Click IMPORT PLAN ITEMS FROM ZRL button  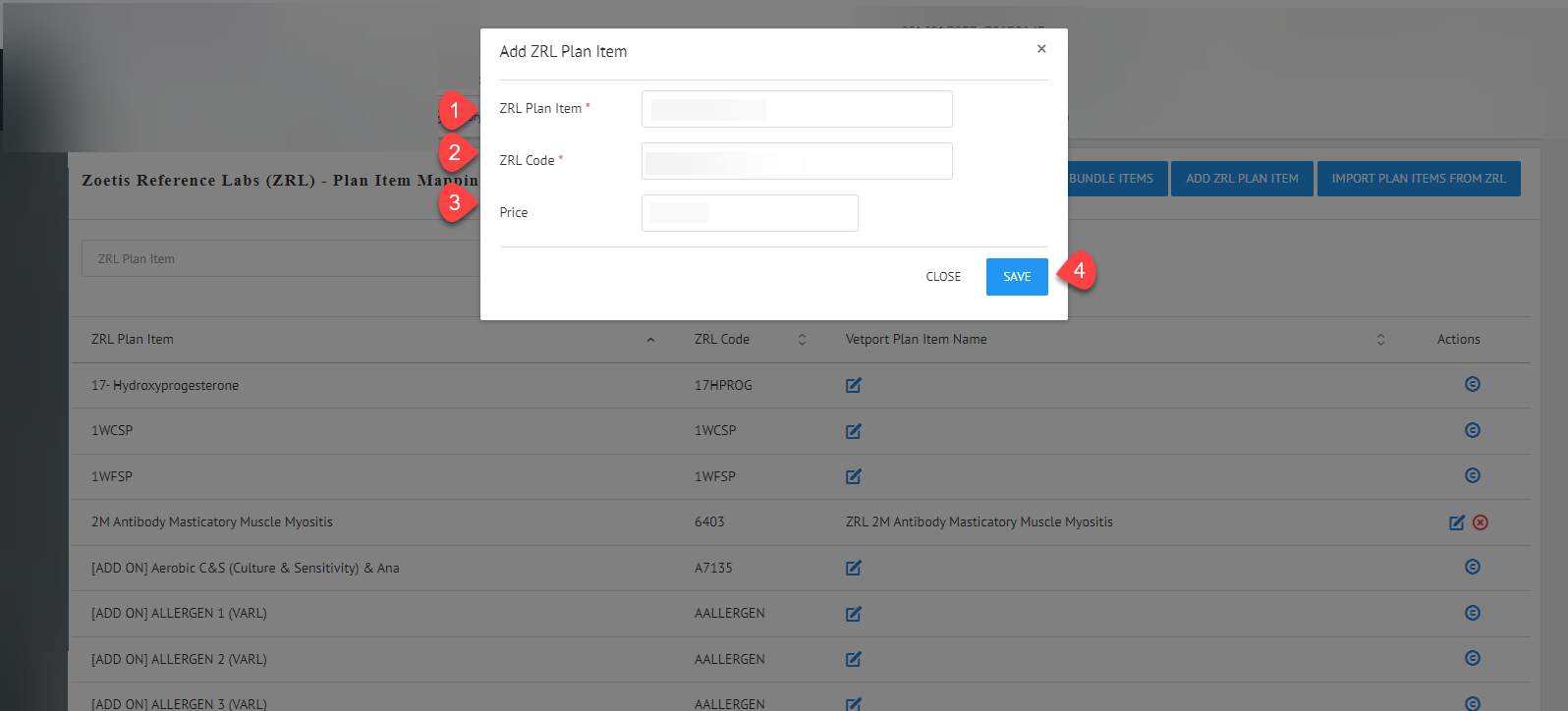point(1419,179)
